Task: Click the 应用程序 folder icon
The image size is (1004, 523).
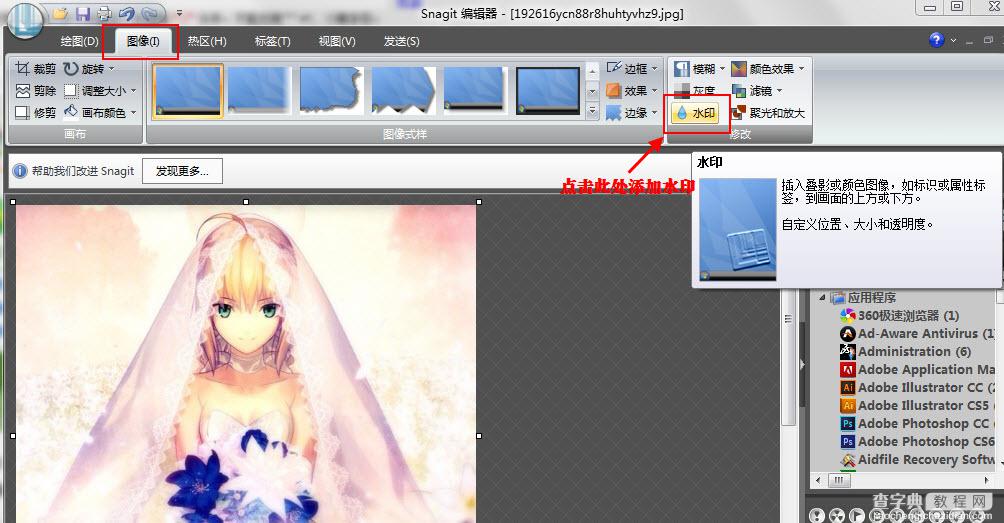Action: point(838,297)
